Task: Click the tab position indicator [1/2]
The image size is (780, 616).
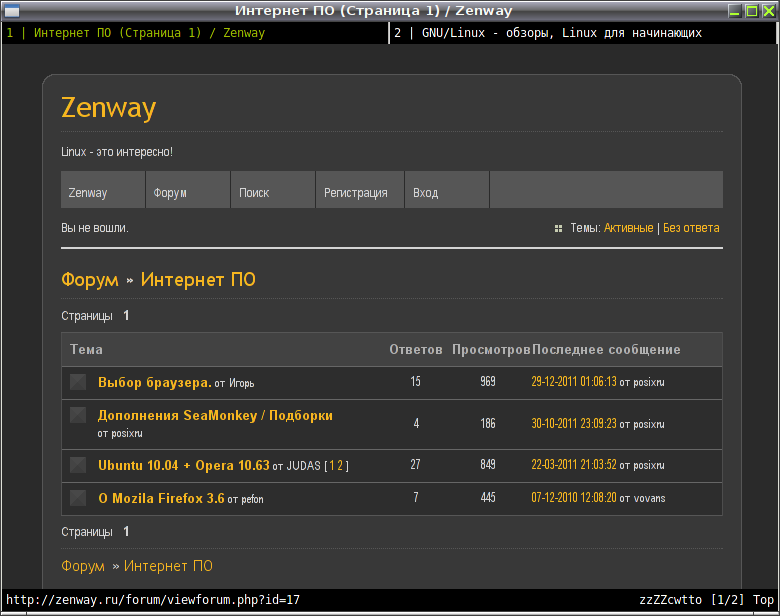Action: click(727, 600)
